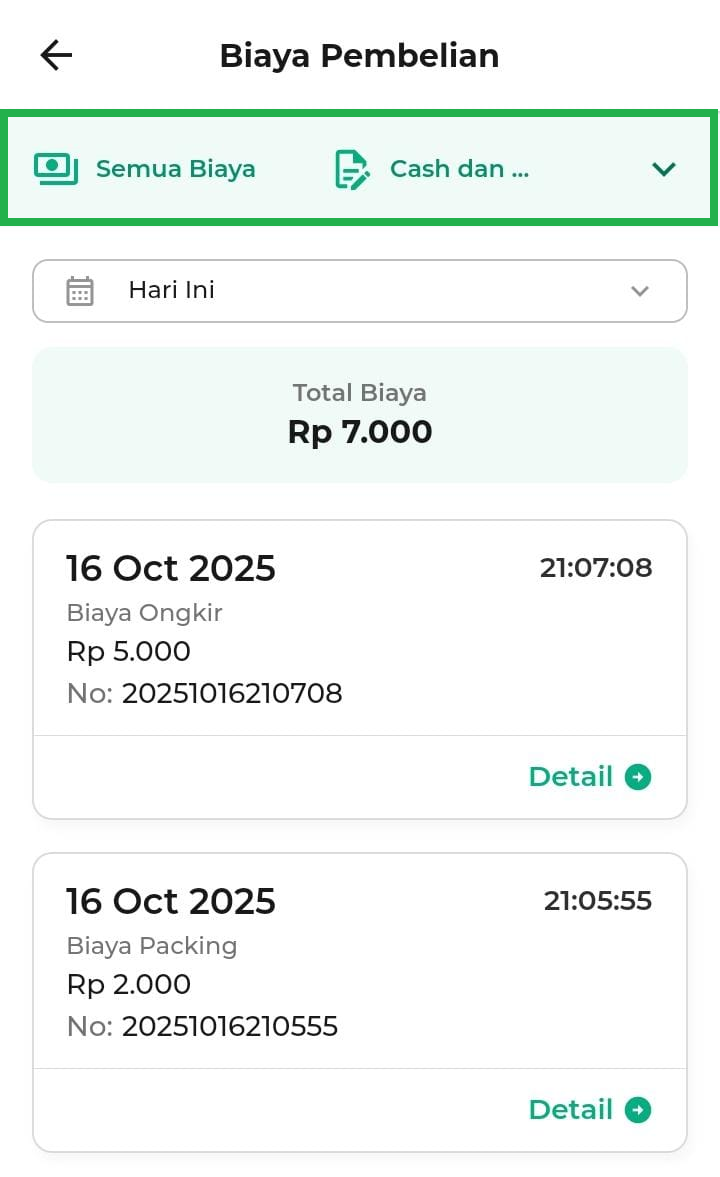The image size is (720, 1177).
Task: Click the chevron in Hari Ini field
Action: point(640,291)
